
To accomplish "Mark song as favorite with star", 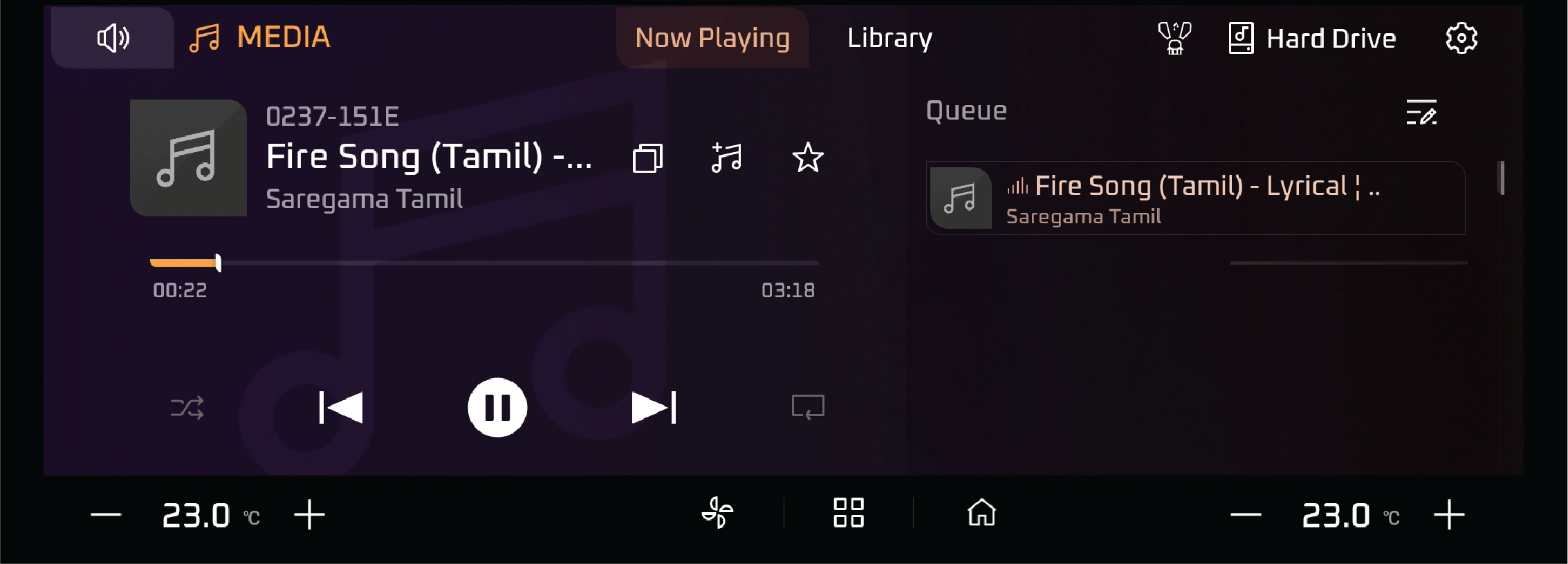I will pyautogui.click(x=807, y=158).
